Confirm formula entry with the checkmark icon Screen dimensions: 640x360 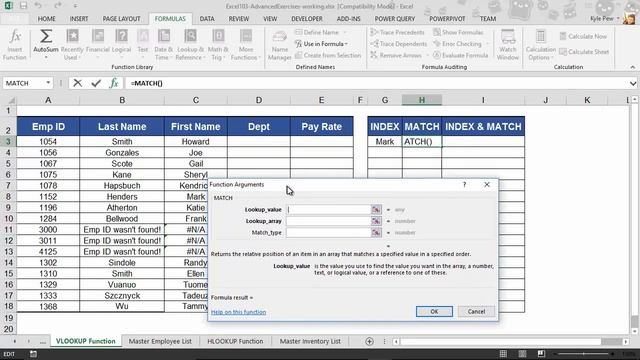[96, 83]
